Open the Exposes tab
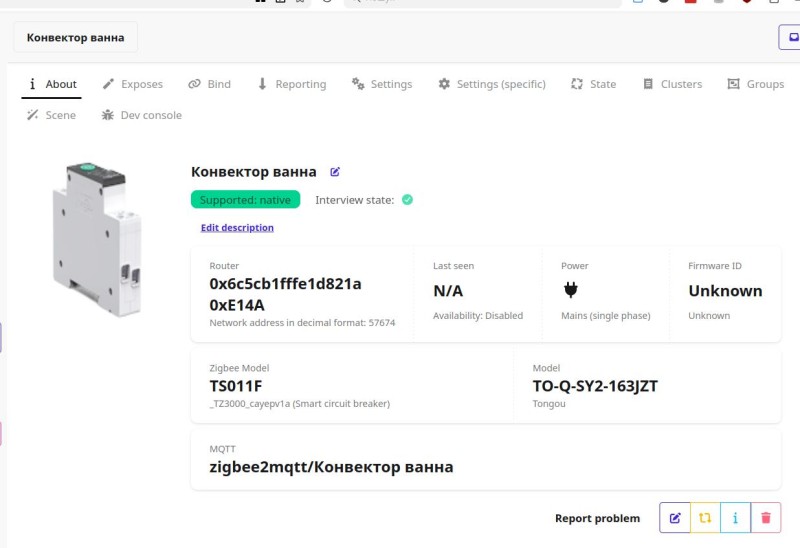Viewport: 800px width, 548px height. coord(132,84)
